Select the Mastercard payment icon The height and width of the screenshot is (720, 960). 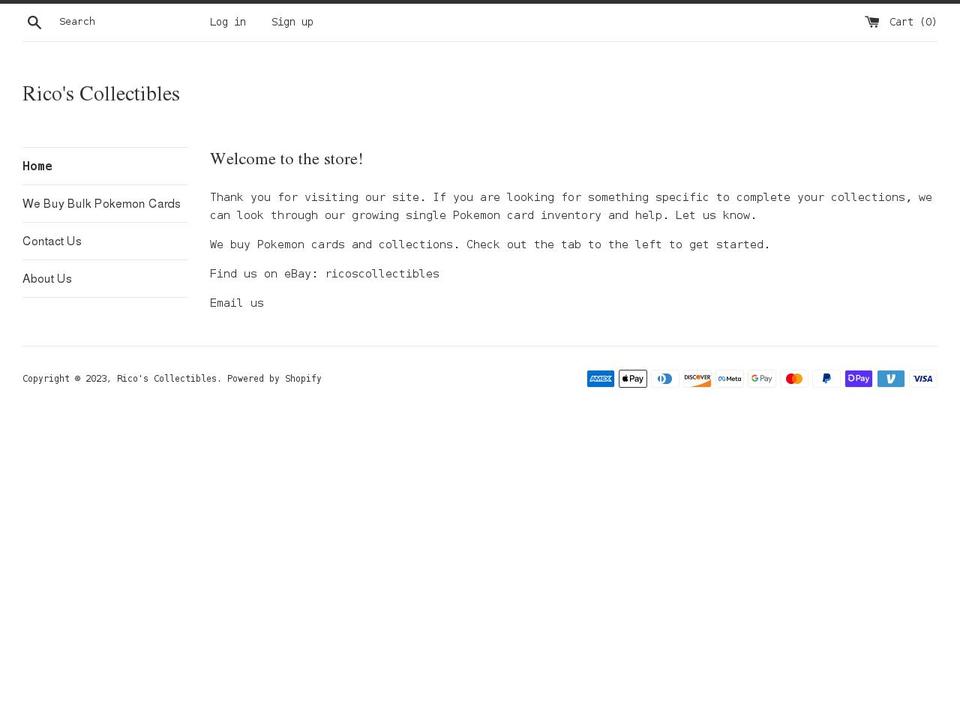794,378
